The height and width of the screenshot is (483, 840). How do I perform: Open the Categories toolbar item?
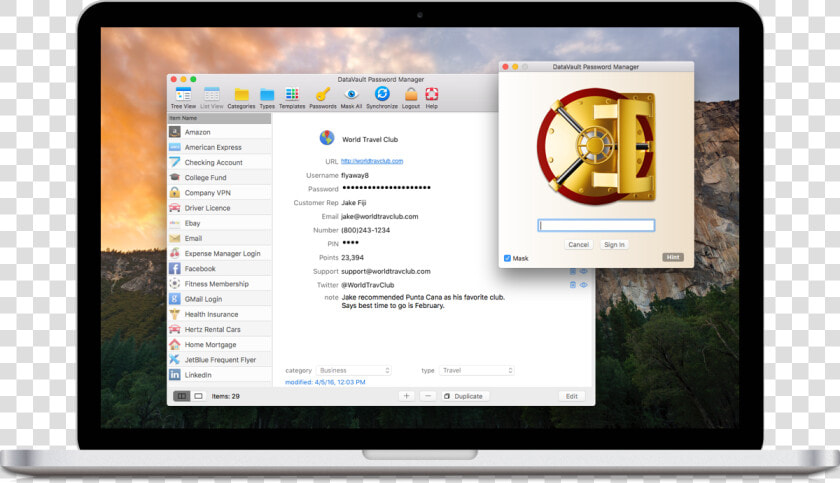pos(241,99)
